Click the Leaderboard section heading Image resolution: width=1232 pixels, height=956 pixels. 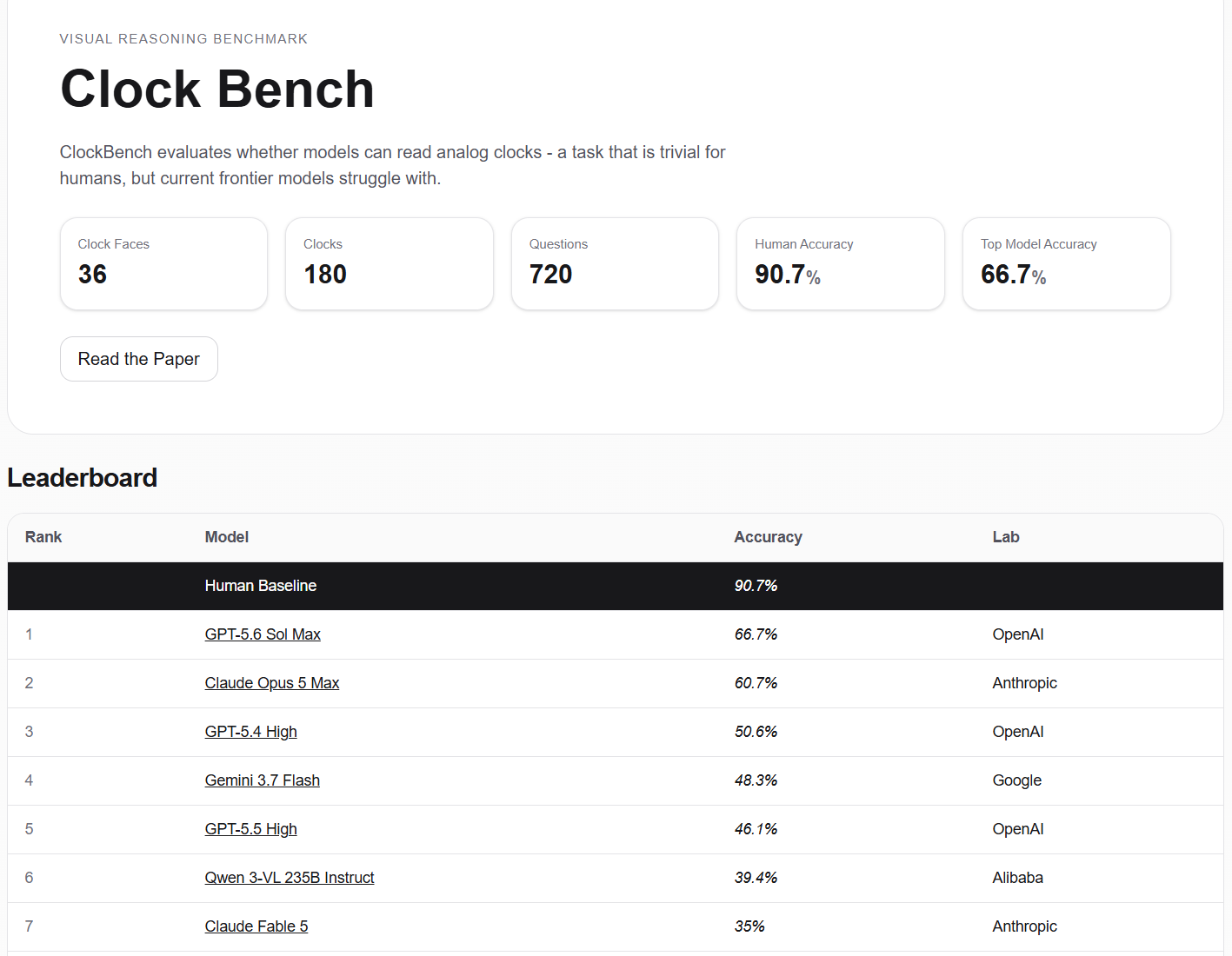click(83, 478)
